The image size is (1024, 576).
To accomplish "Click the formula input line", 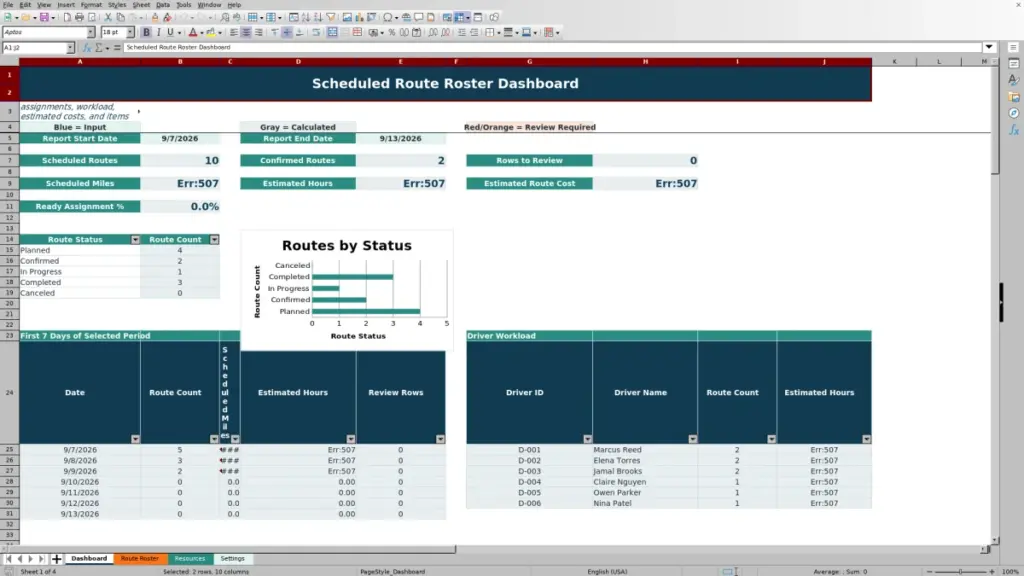I will coord(552,47).
